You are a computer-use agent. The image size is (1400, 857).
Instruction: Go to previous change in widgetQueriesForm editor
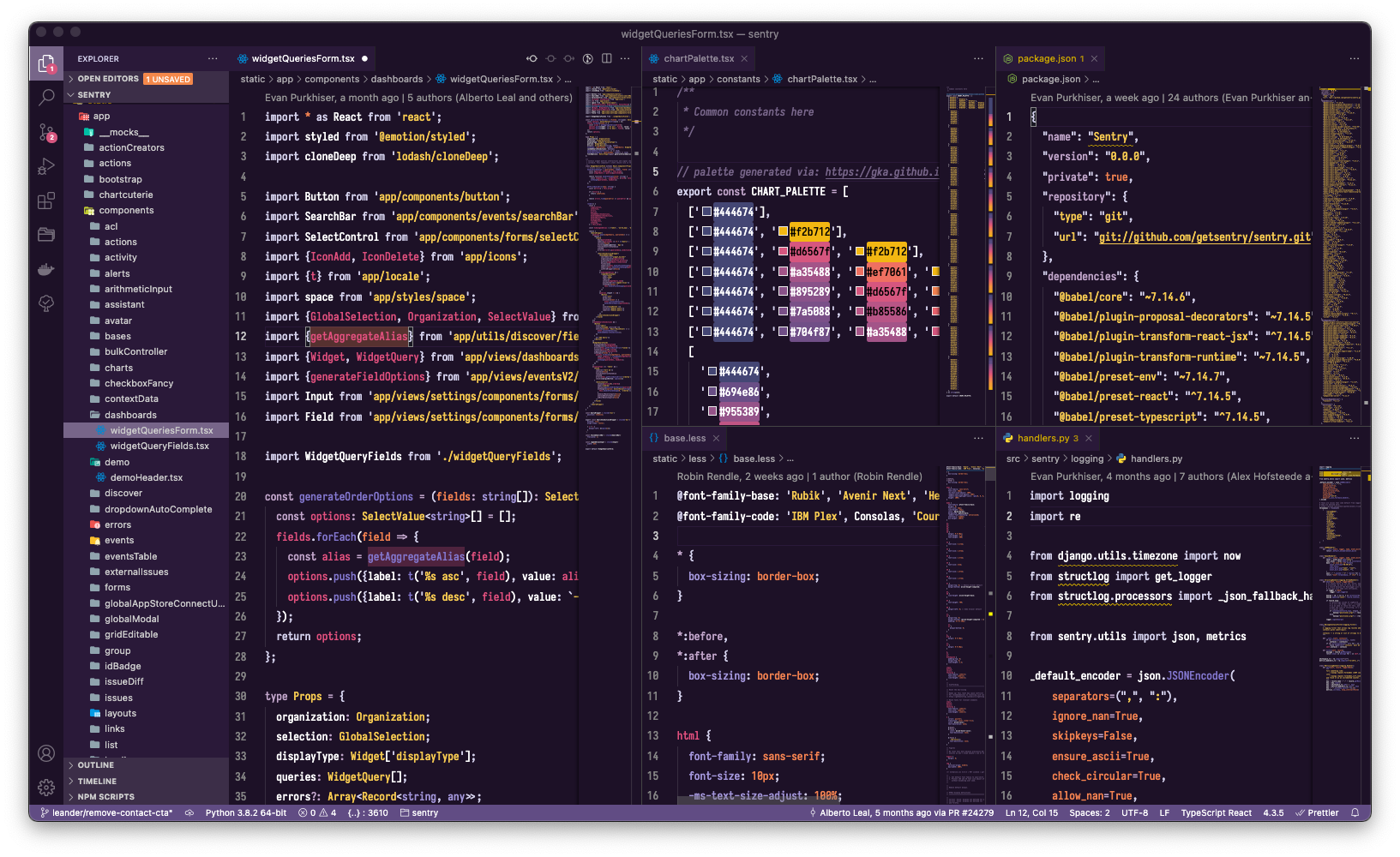532,58
